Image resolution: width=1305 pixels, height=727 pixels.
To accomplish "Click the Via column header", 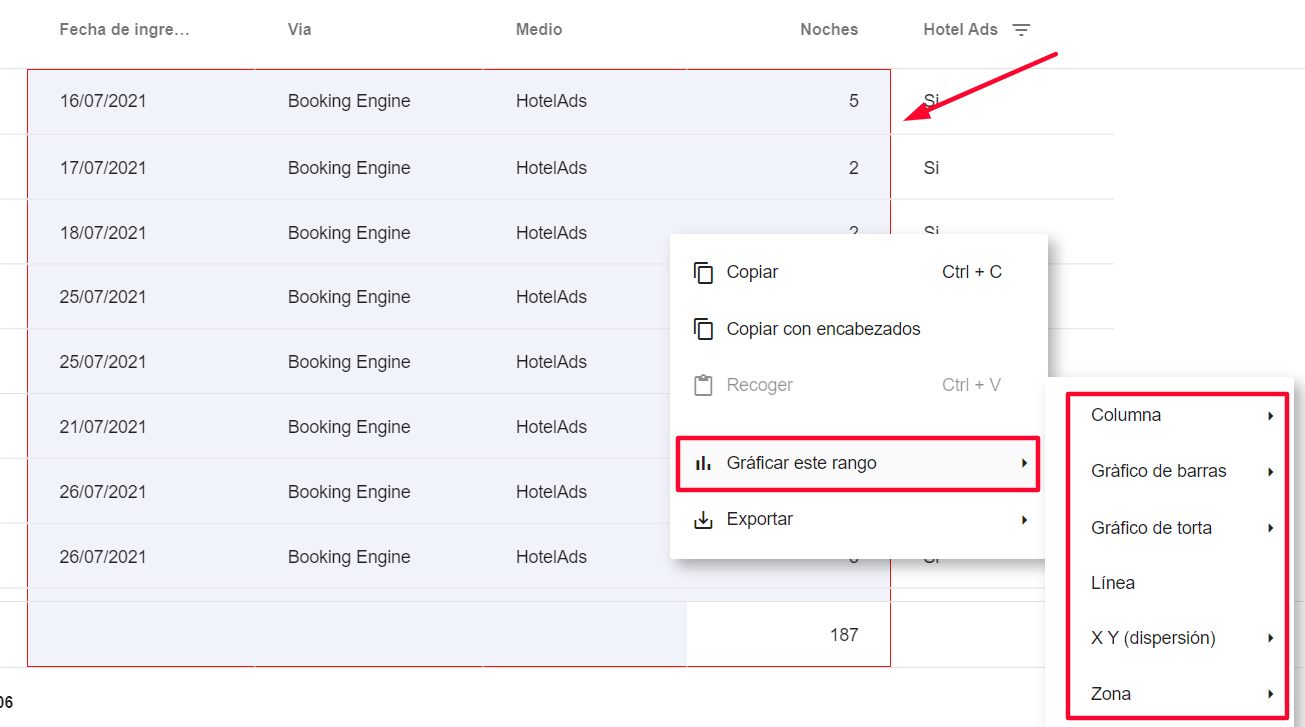I will [299, 30].
